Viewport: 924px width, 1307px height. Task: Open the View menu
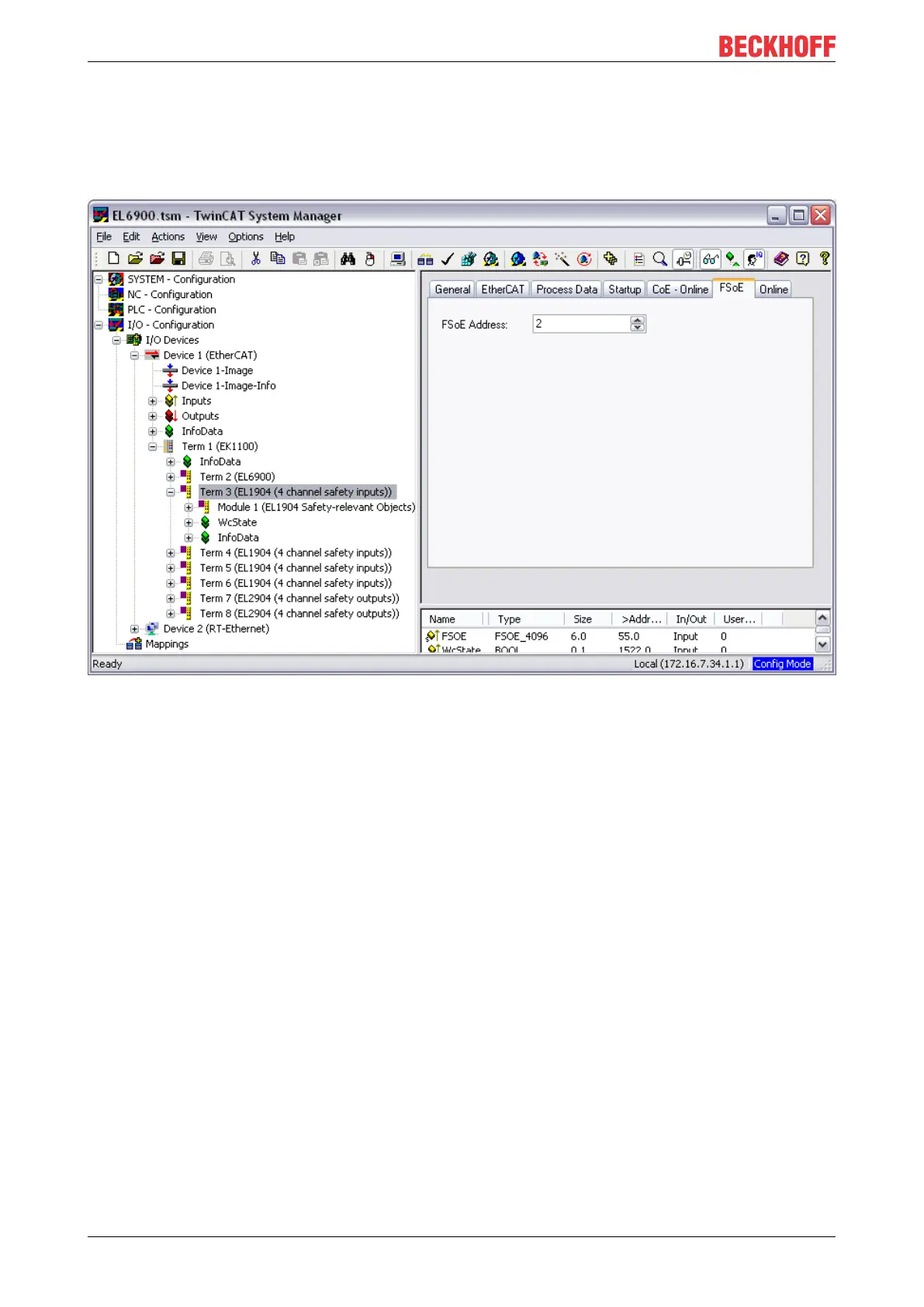coord(206,237)
